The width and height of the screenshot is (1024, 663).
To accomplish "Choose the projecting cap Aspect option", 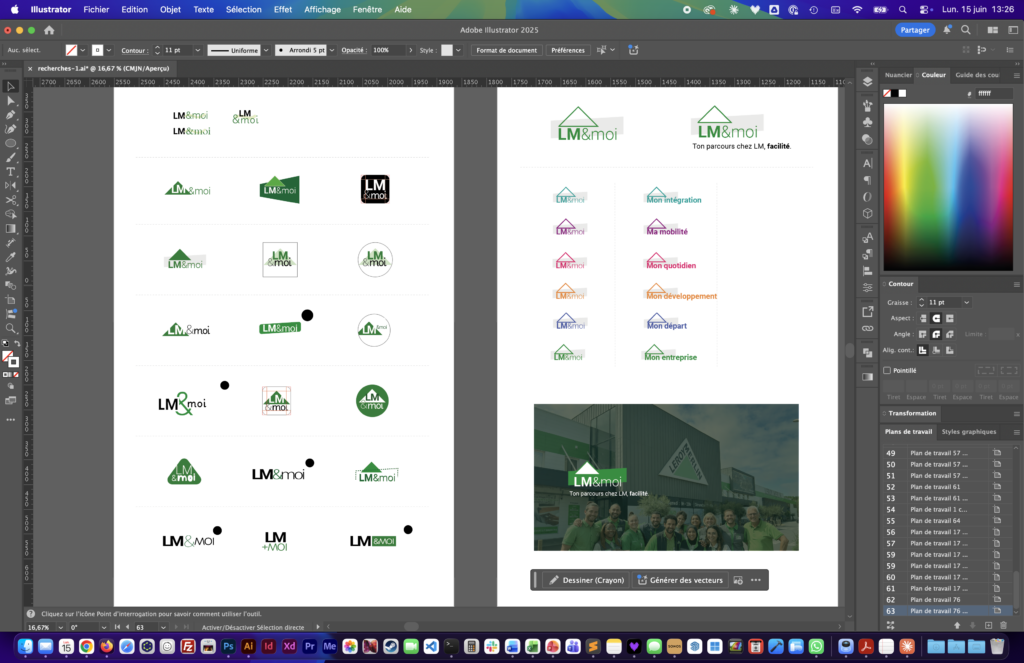I will tap(950, 318).
